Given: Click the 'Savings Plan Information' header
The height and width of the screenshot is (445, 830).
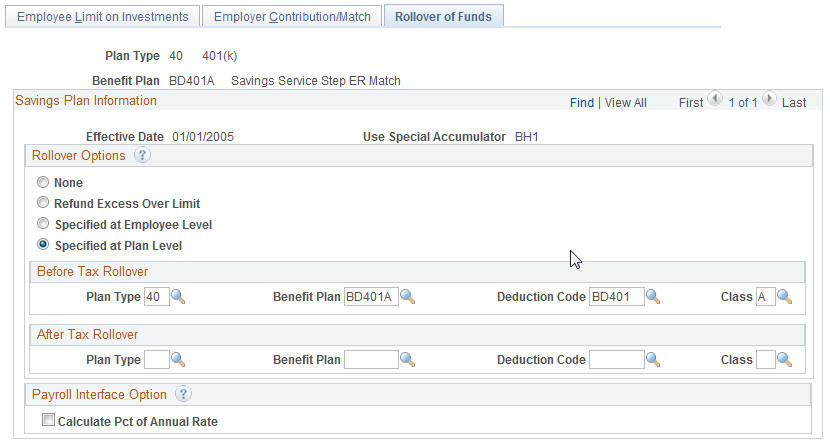Looking at the screenshot, I should coord(86,101).
